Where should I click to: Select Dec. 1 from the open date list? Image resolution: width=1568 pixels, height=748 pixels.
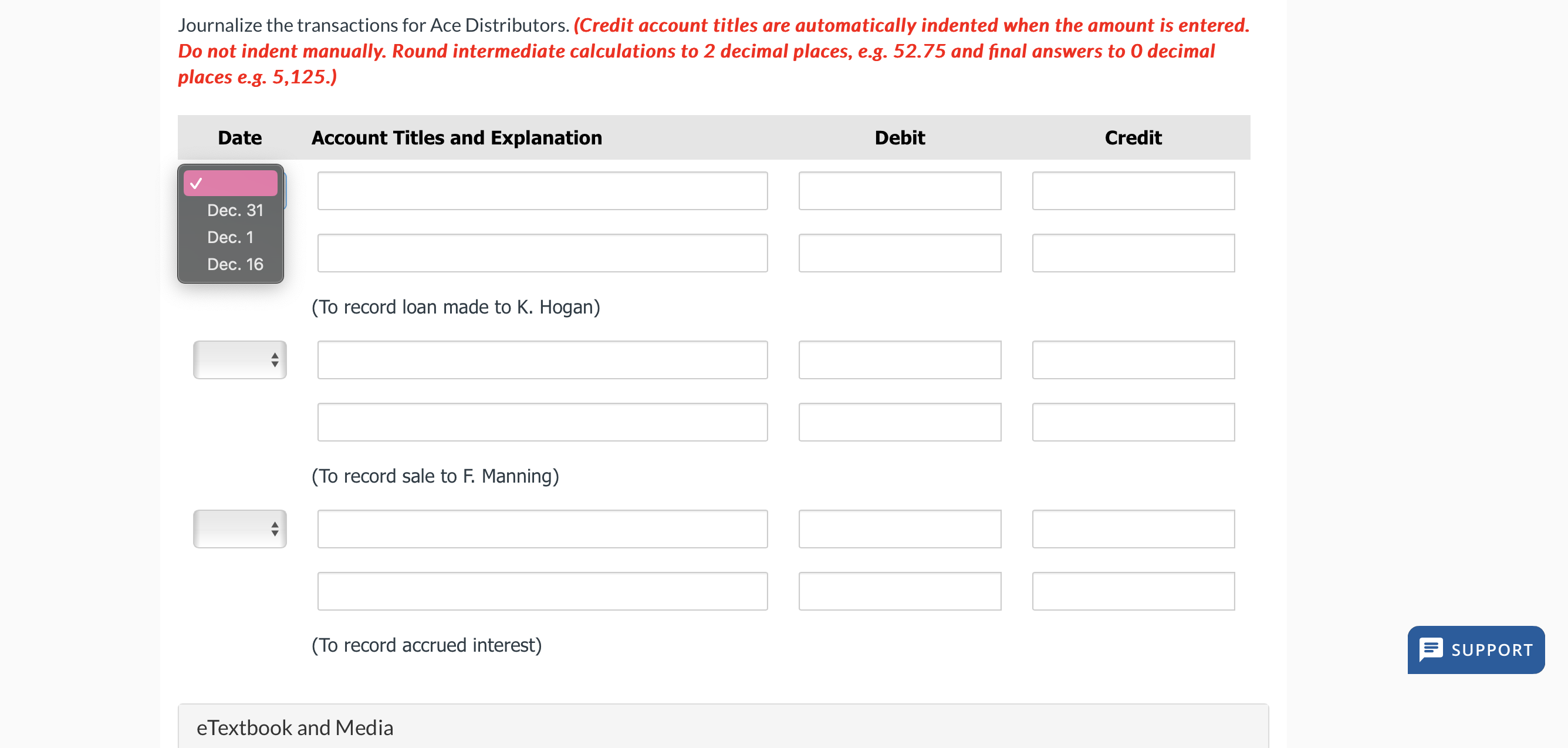[230, 238]
